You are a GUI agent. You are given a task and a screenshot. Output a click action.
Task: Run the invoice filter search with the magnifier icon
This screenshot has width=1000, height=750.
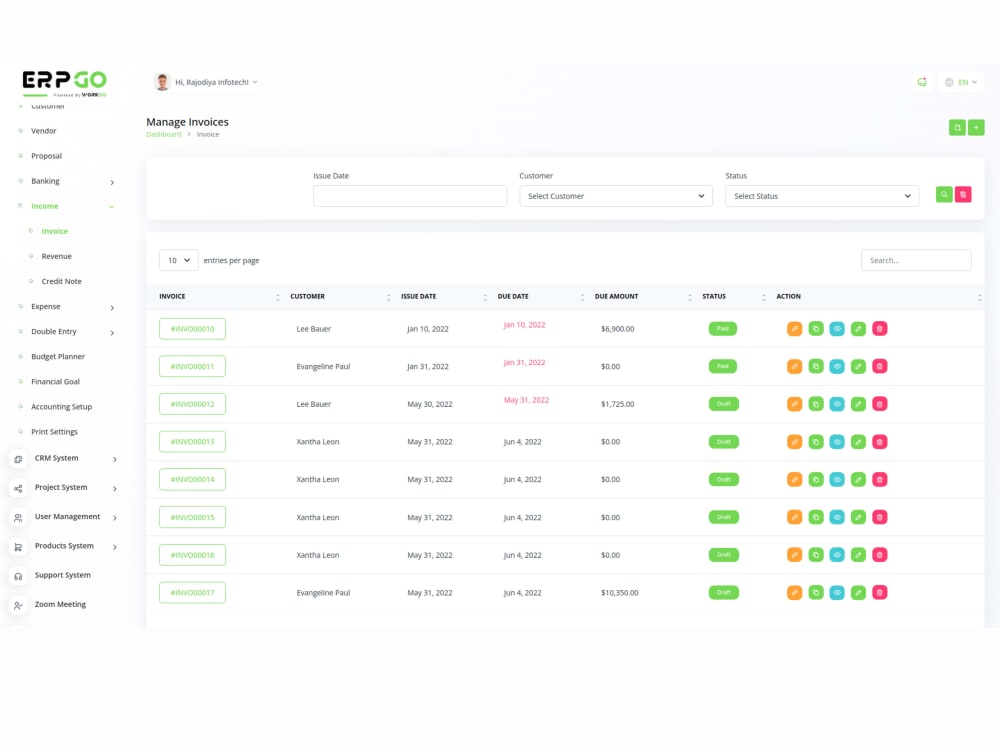943,193
